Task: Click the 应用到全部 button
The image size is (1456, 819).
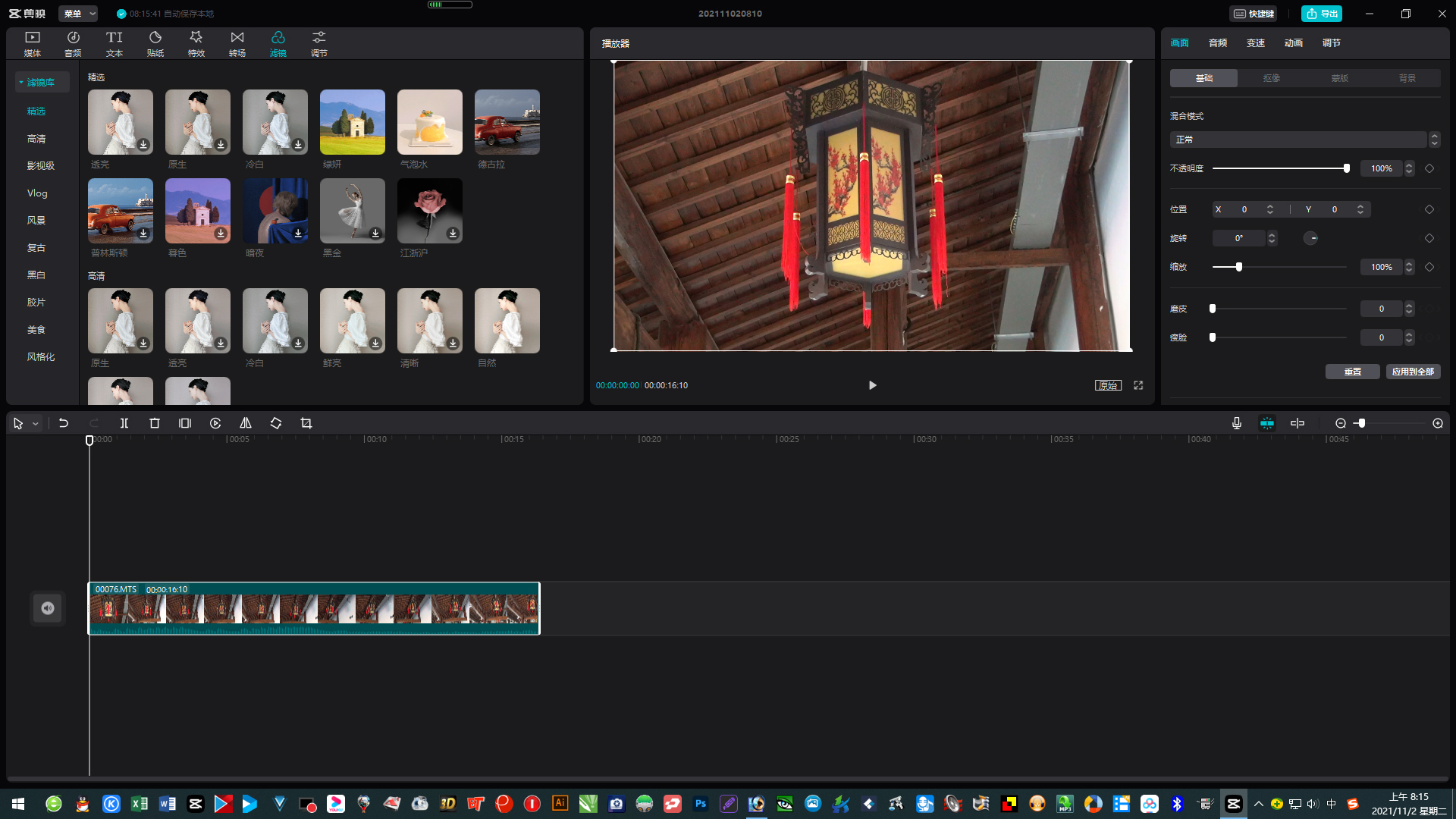Action: coord(1414,372)
